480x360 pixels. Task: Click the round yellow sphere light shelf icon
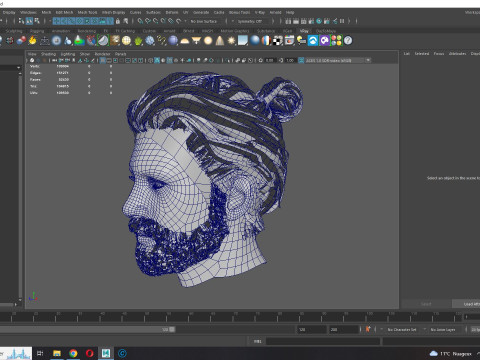tap(208, 41)
